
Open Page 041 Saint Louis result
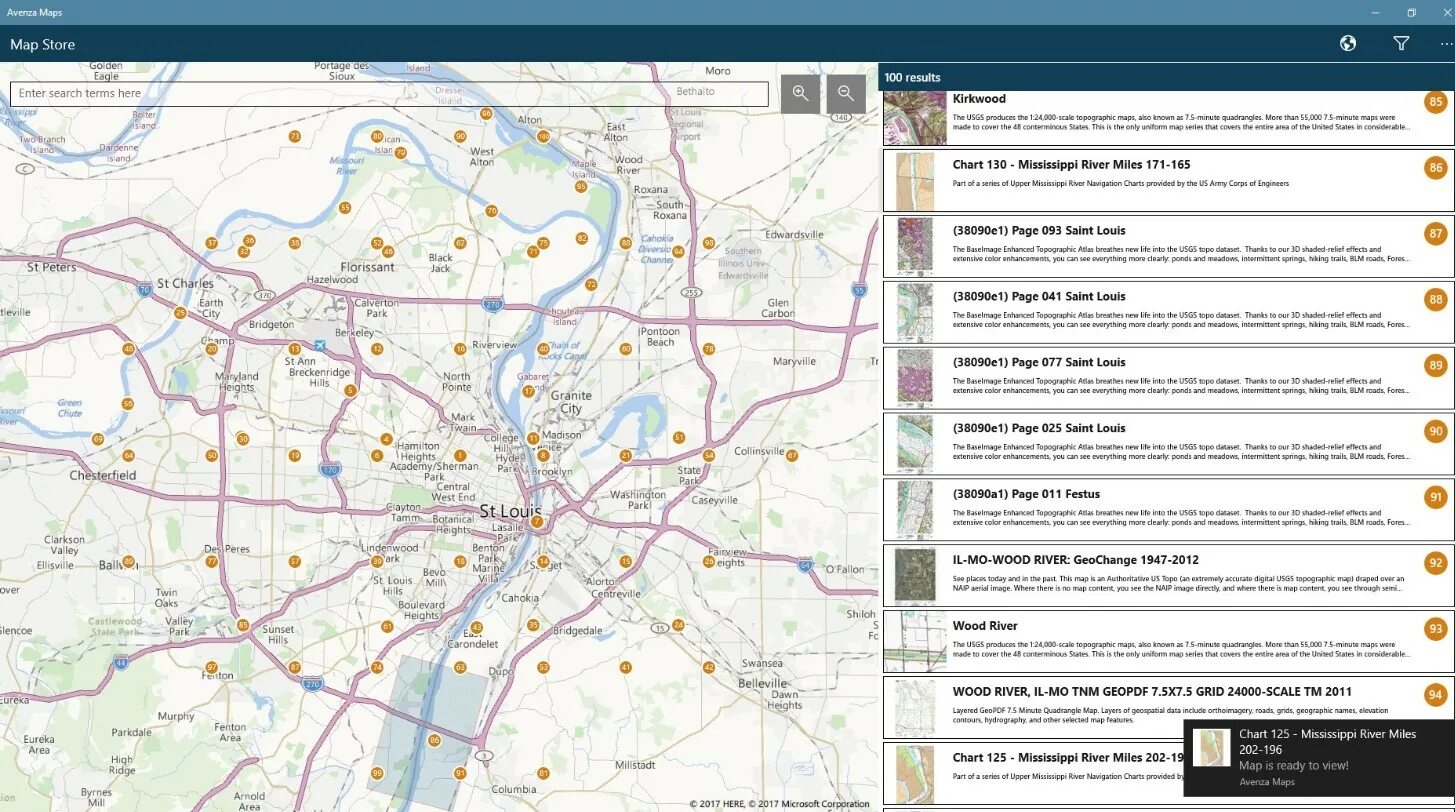tap(1167, 312)
